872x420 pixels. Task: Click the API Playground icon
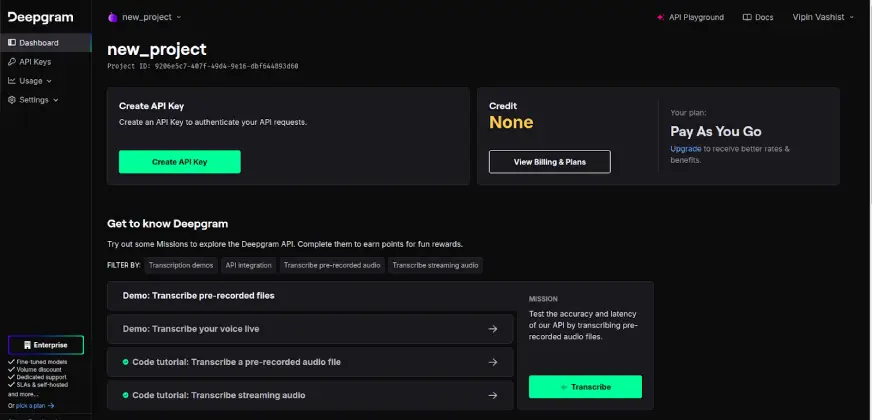(661, 17)
